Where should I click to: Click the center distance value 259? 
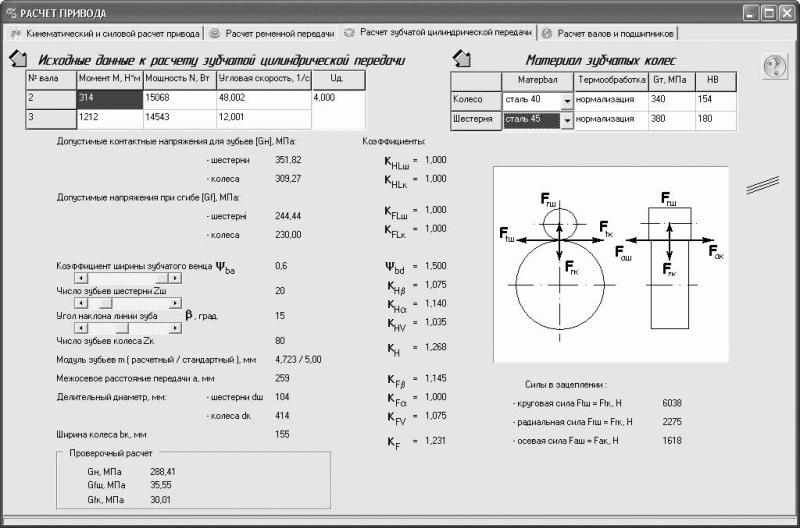click(282, 378)
